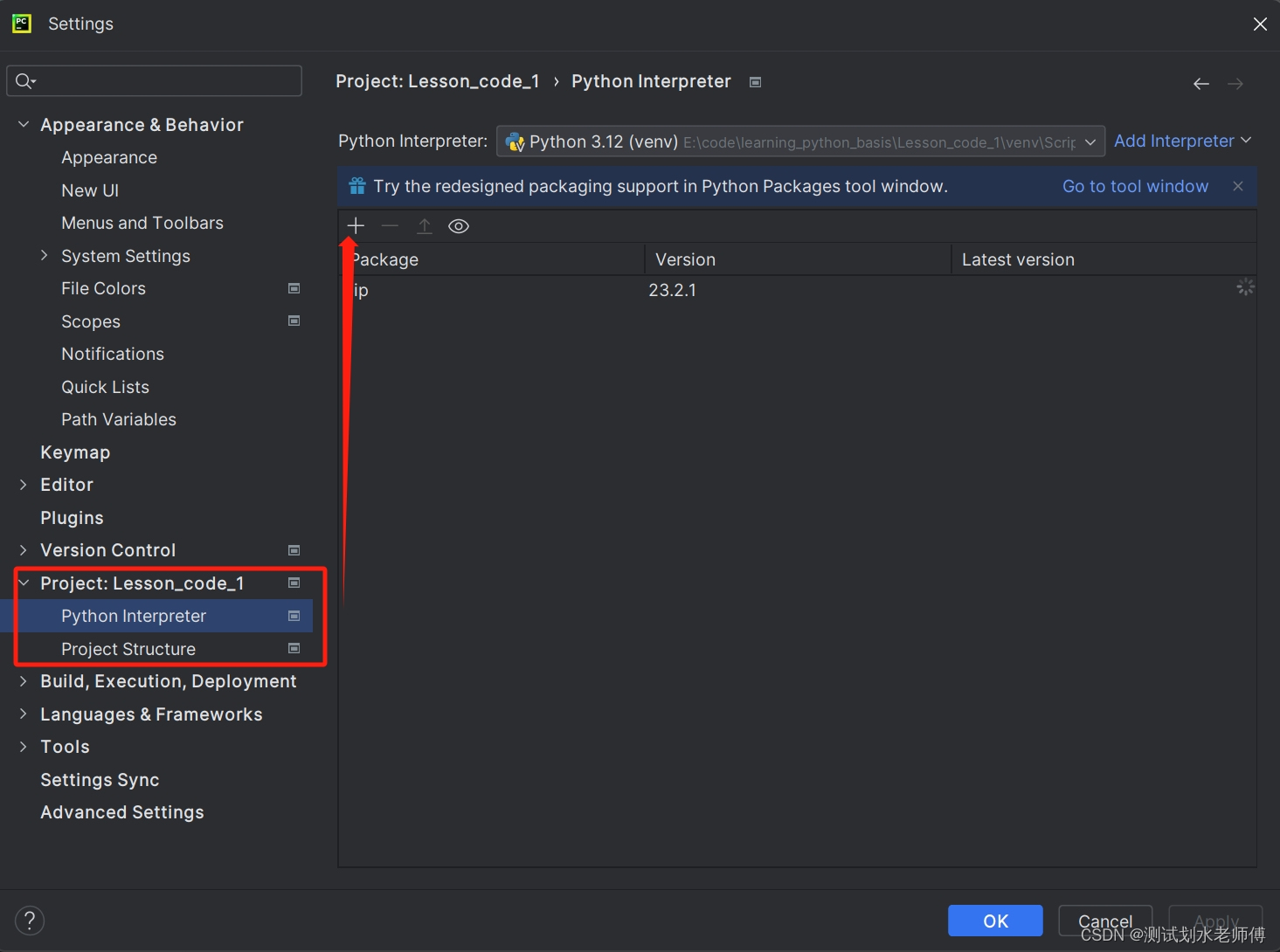Sort by Package column header

[492, 259]
